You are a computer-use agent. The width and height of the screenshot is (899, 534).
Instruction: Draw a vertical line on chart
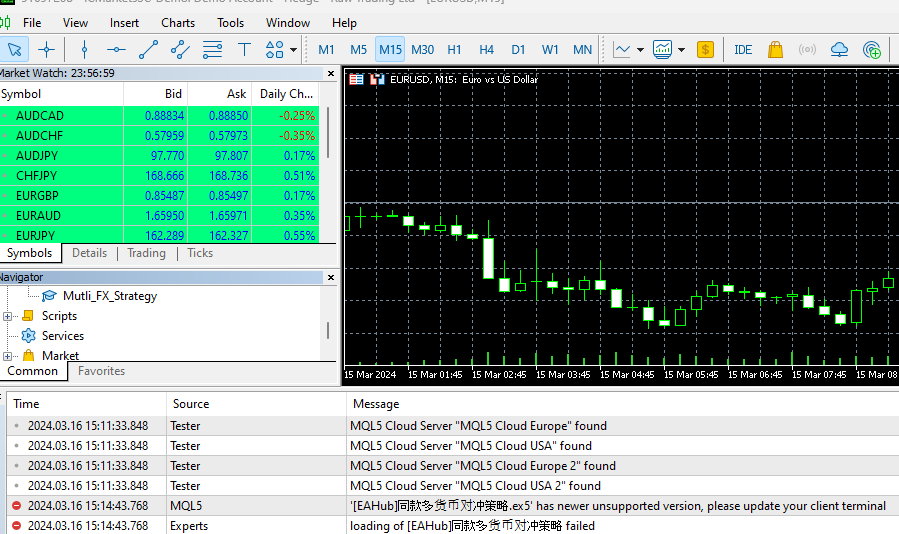[x=84, y=50]
